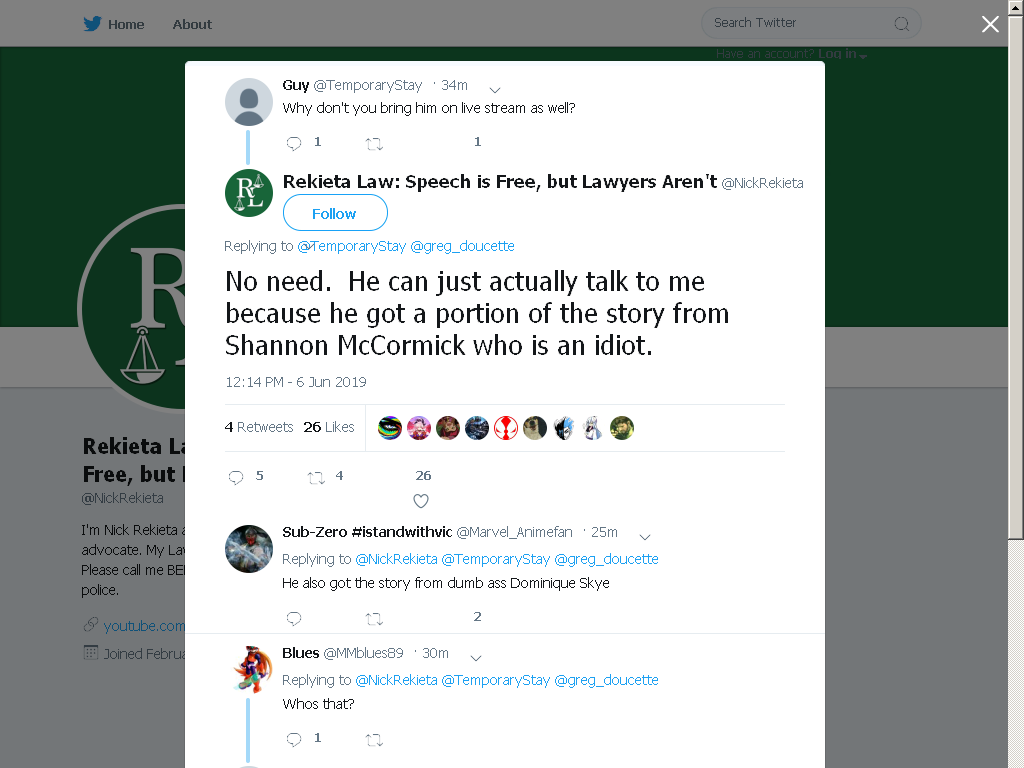Go to Home in top navigation
The width and height of the screenshot is (1024, 768).
[x=126, y=24]
